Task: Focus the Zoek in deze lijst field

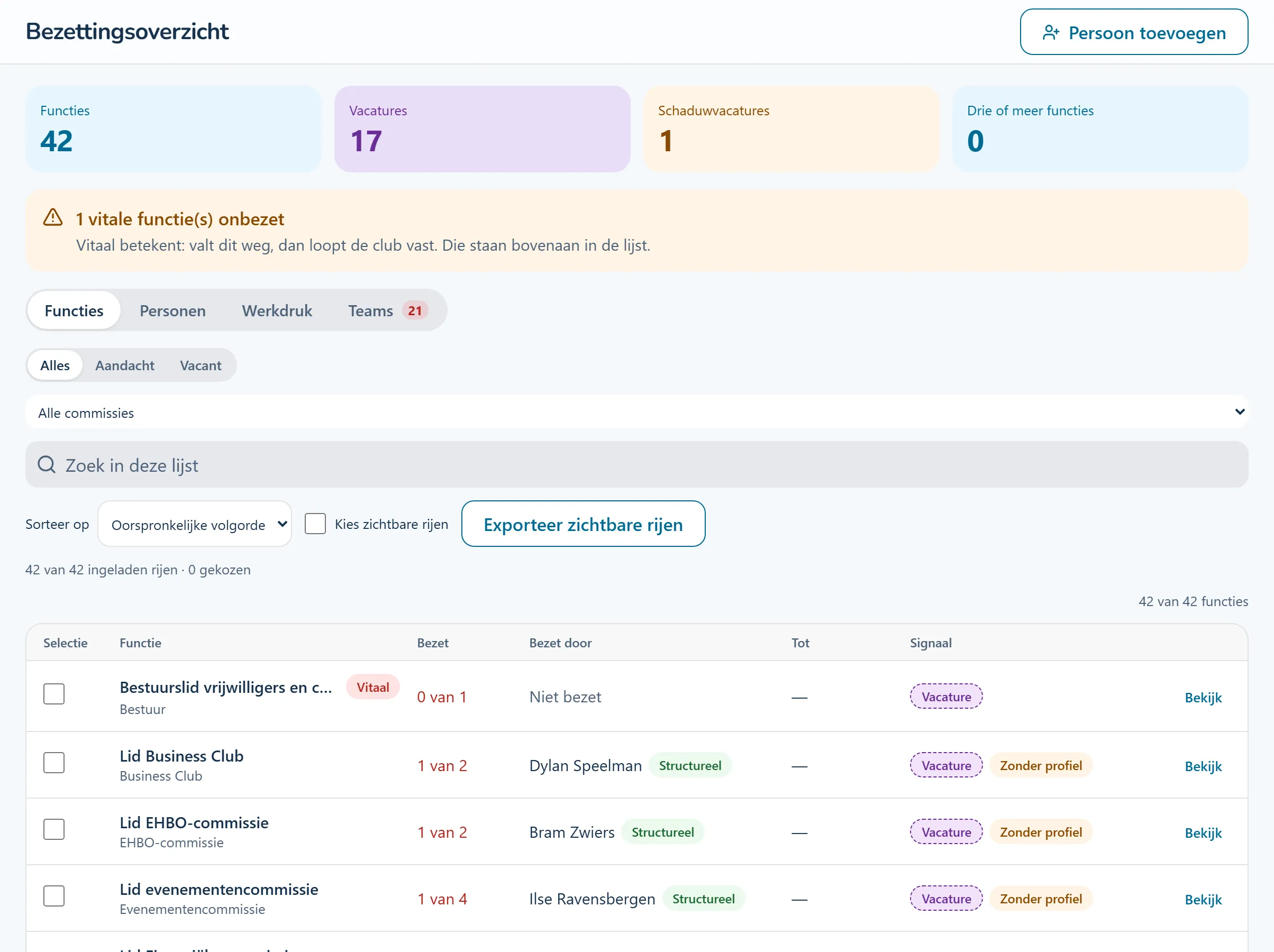Action: [636, 464]
